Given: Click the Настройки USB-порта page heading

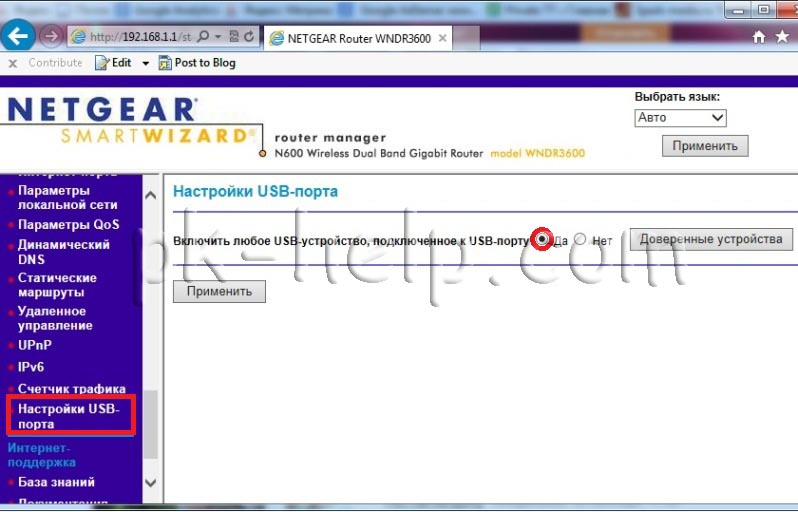Looking at the screenshot, I should point(255,191).
